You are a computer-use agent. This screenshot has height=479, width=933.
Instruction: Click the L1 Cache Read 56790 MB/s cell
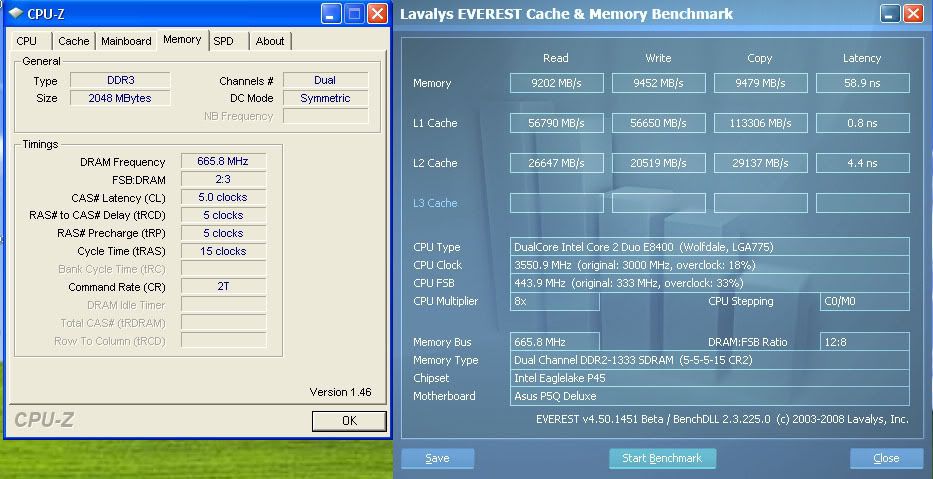pos(556,123)
